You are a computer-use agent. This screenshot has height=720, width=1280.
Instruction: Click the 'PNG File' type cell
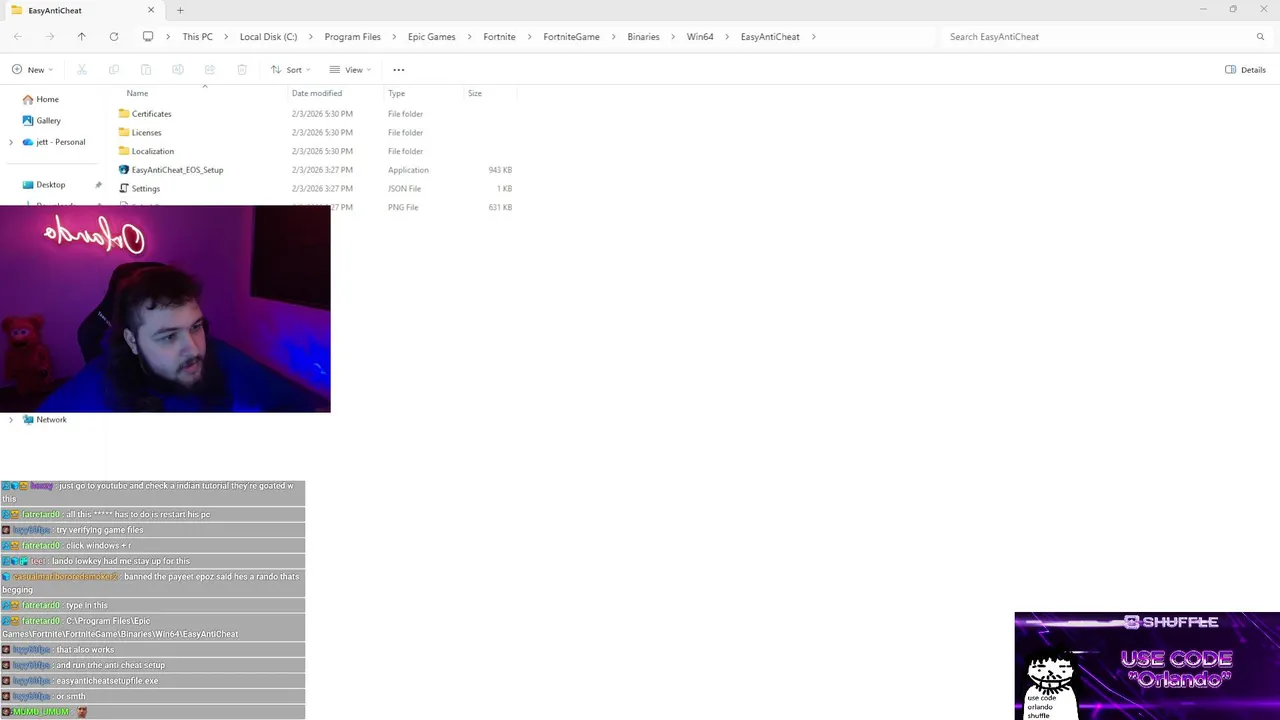click(403, 207)
